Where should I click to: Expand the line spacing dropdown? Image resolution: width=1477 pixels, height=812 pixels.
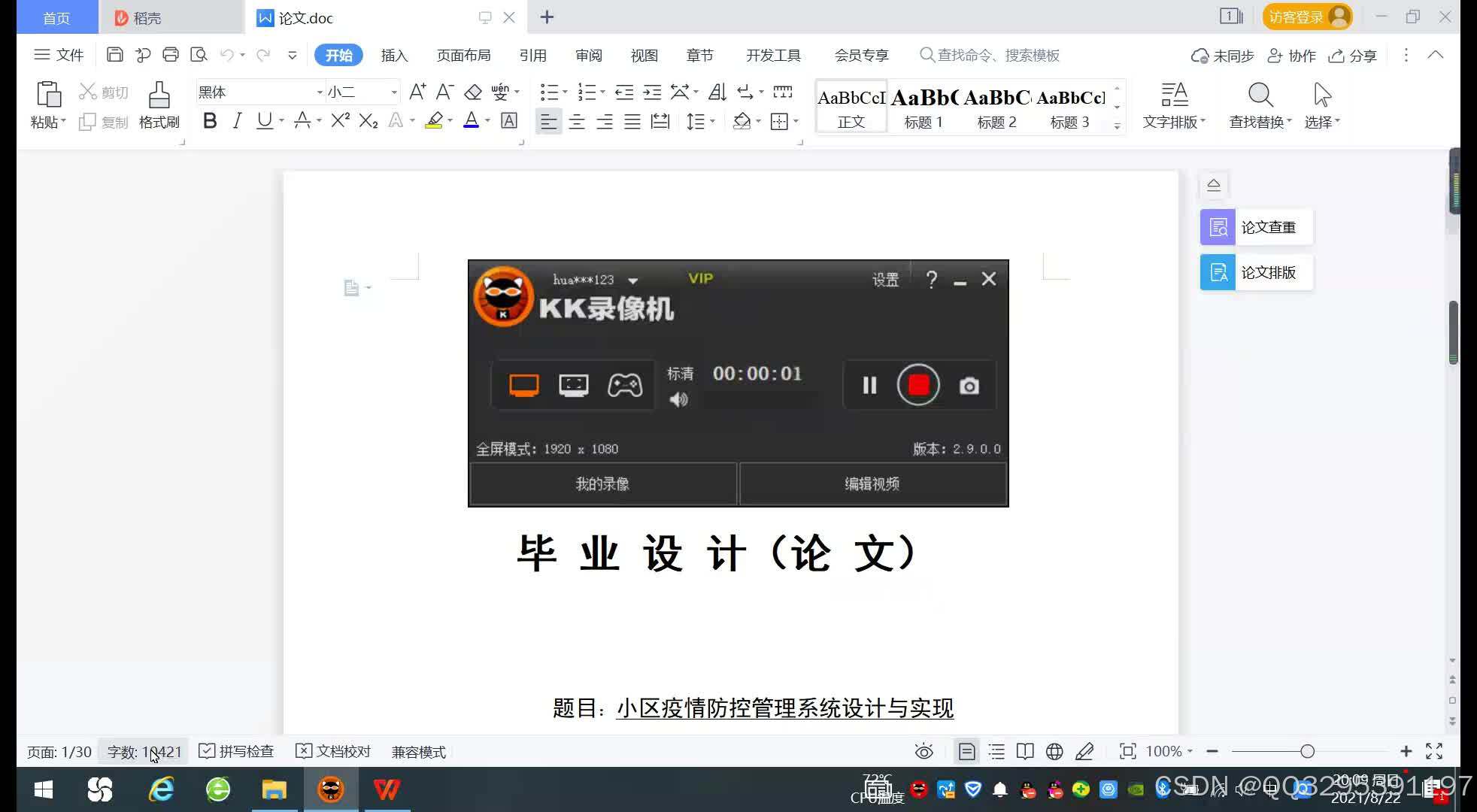(712, 121)
